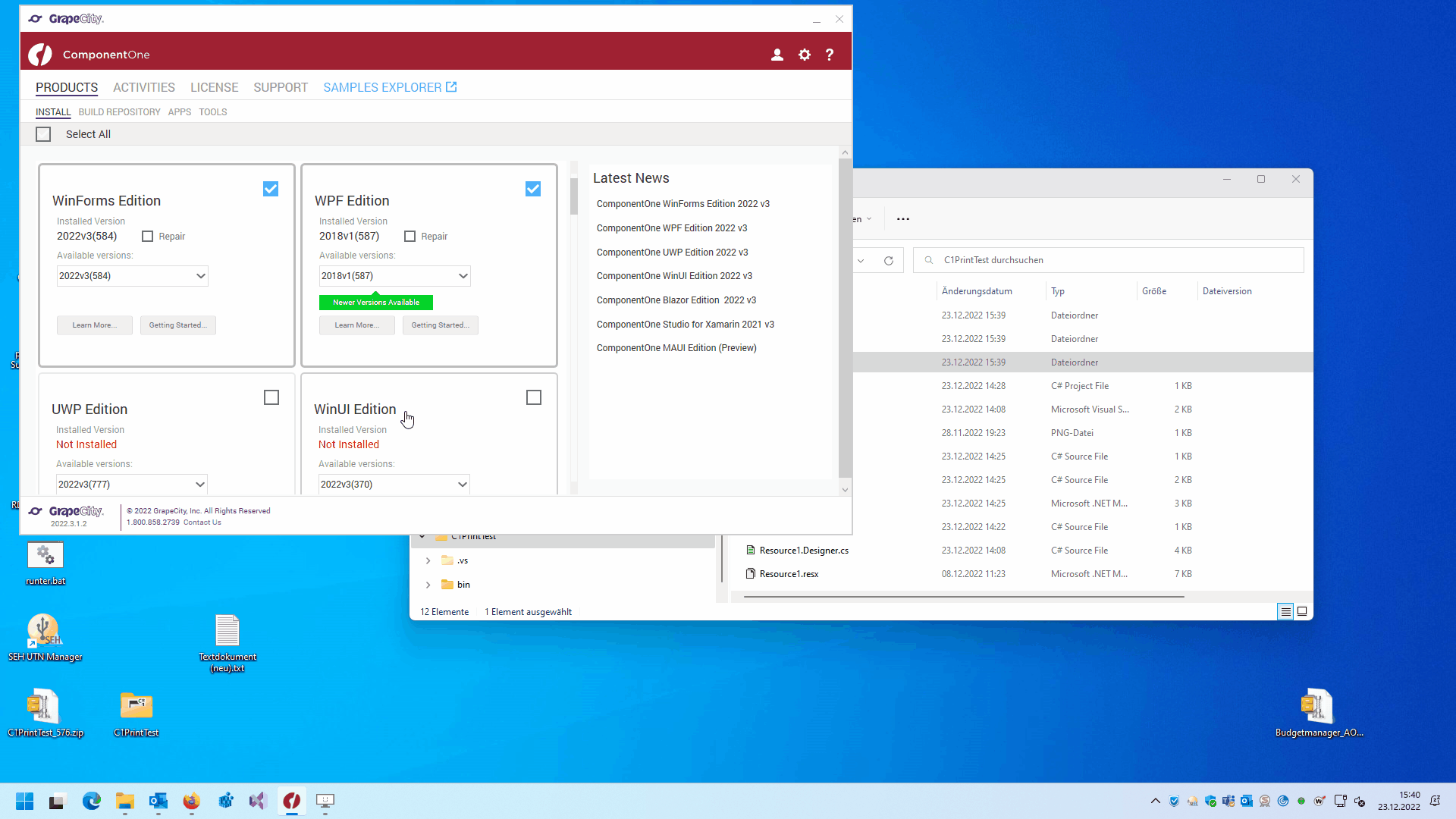
Task: Open UWP available versions dropdown
Action: [132, 485]
